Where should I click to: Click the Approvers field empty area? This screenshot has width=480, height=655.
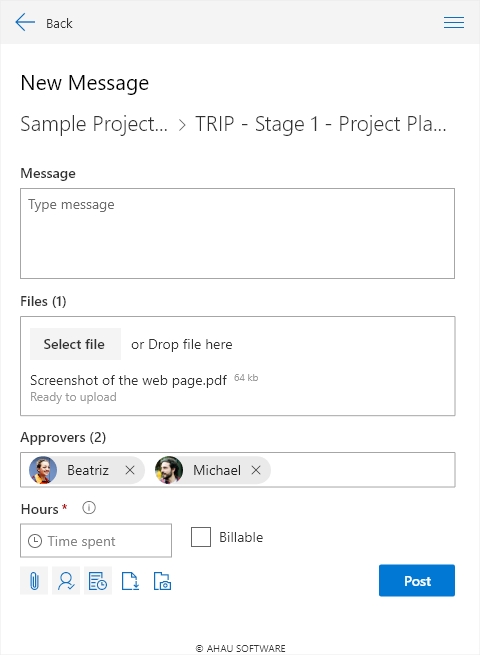pyautogui.click(x=363, y=470)
